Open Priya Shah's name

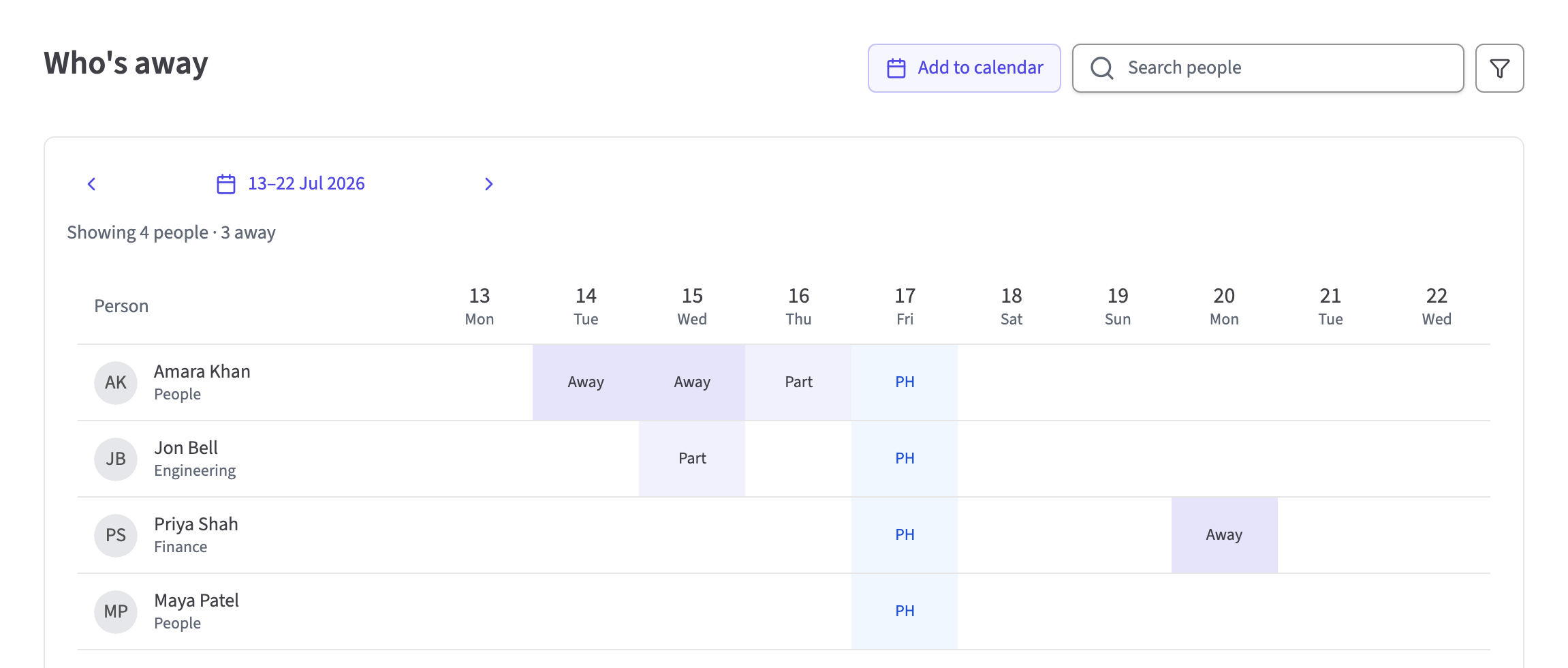tap(196, 524)
